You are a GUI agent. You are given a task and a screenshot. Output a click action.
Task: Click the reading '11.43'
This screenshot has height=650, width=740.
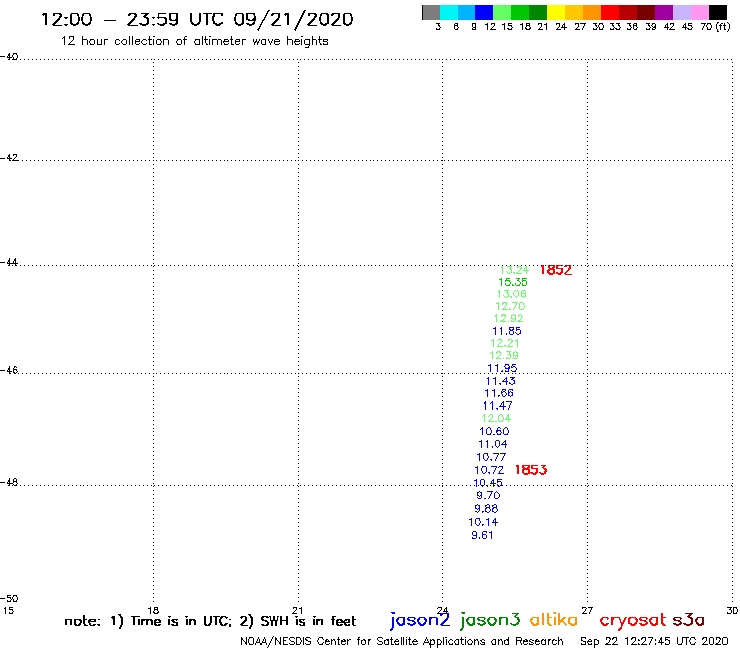pos(501,381)
